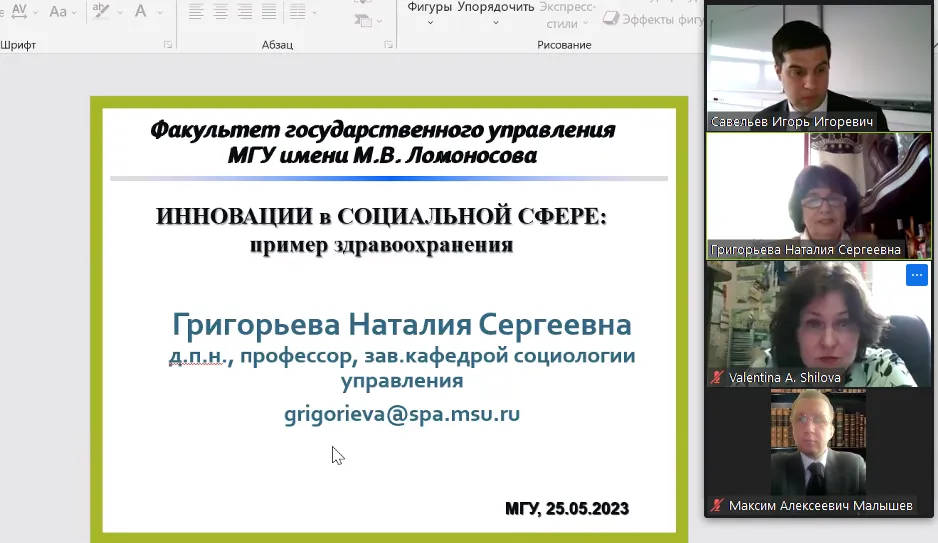Center text in the Абзац group

pyautogui.click(x=221, y=11)
